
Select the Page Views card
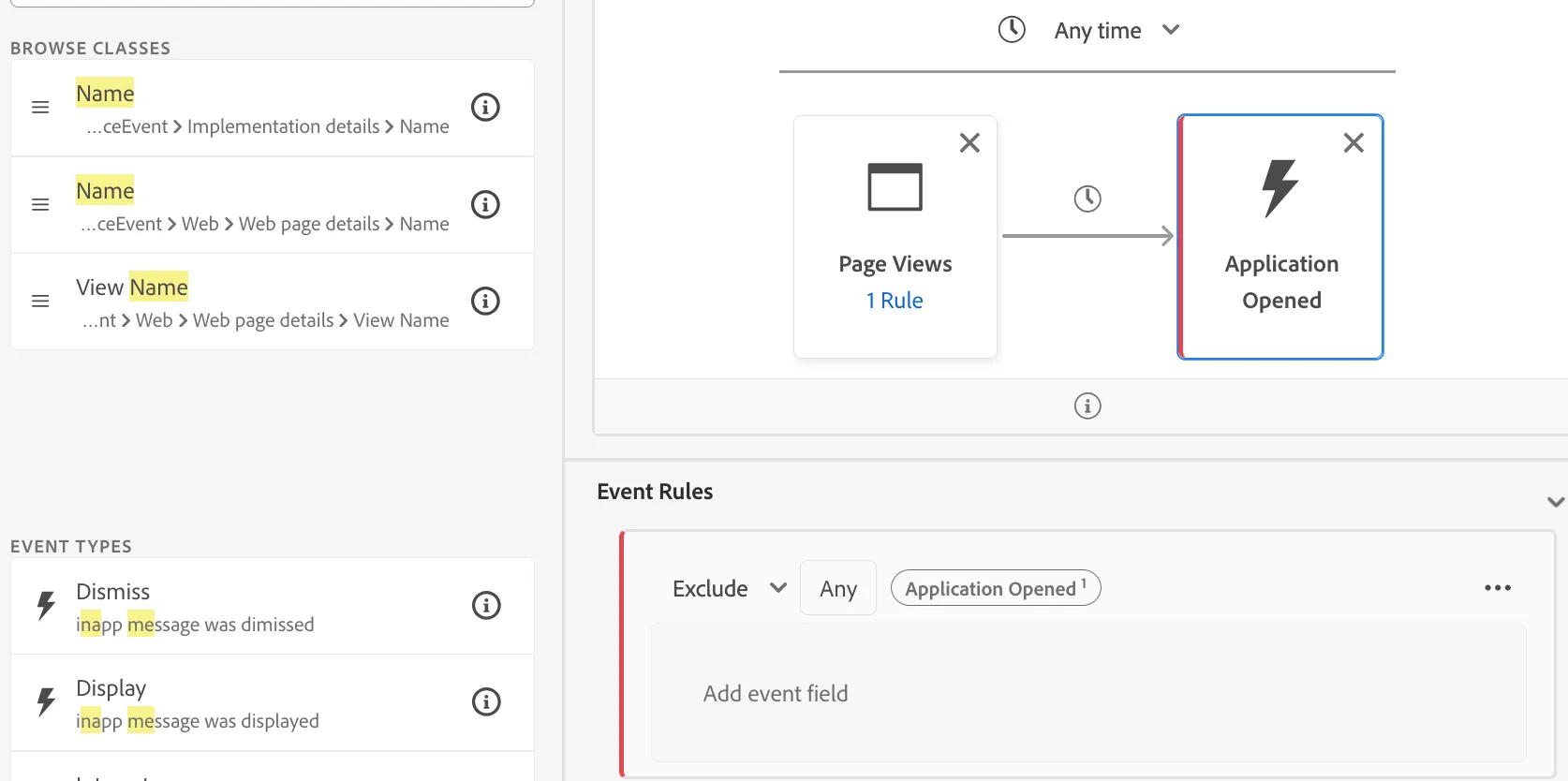point(895,237)
